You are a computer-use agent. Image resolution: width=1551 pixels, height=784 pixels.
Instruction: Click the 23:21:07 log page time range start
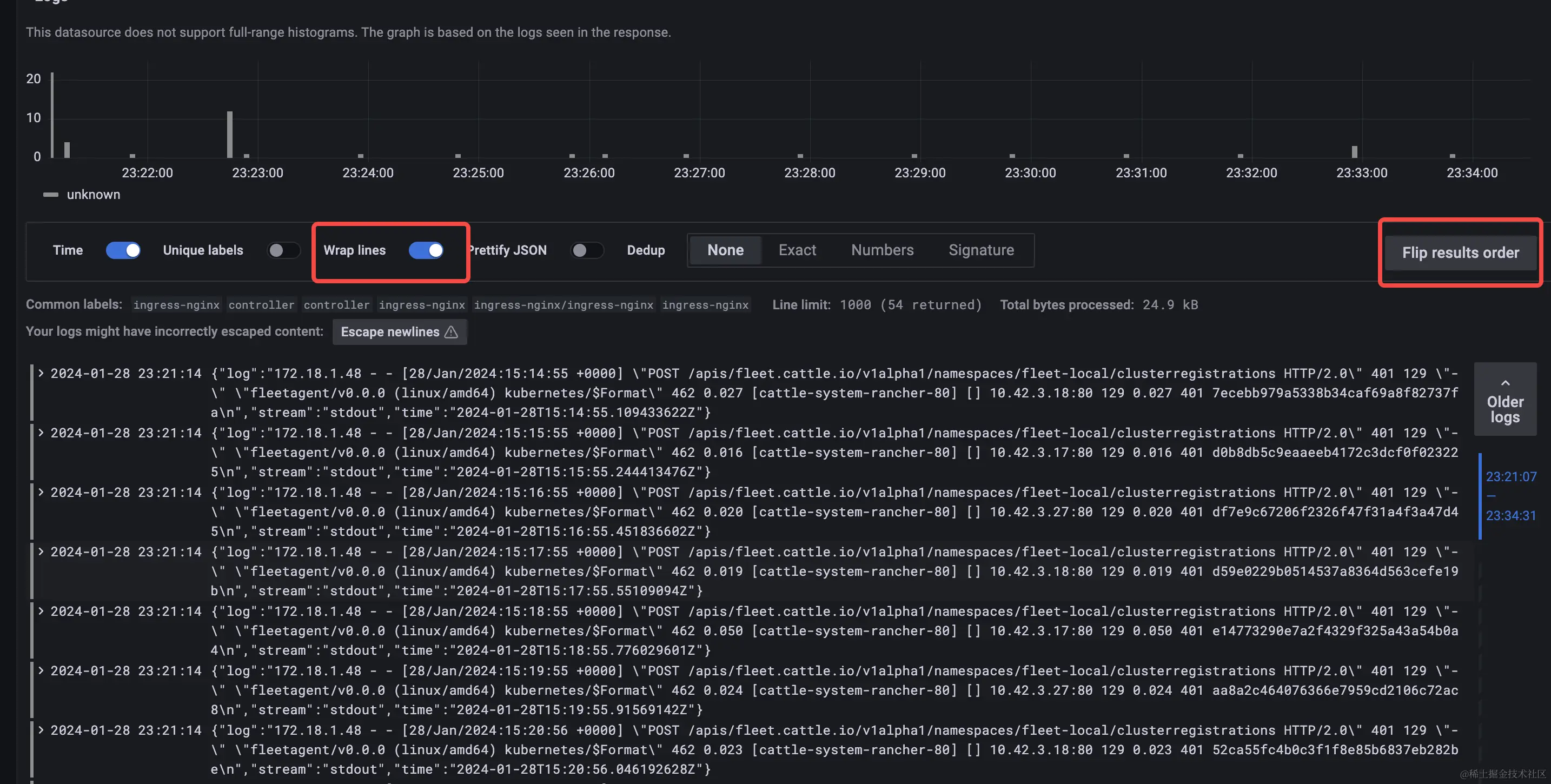(1510, 476)
